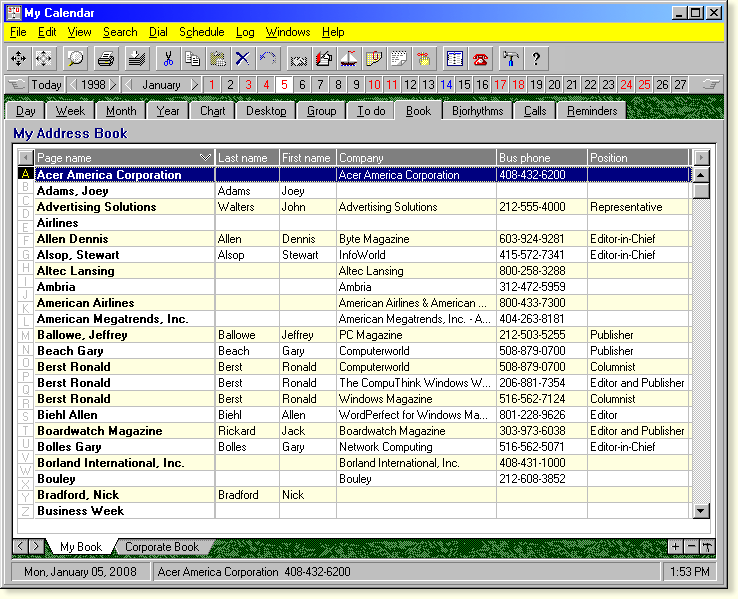Go to previous month before January
Screen dimensions: 738x599
128,85
